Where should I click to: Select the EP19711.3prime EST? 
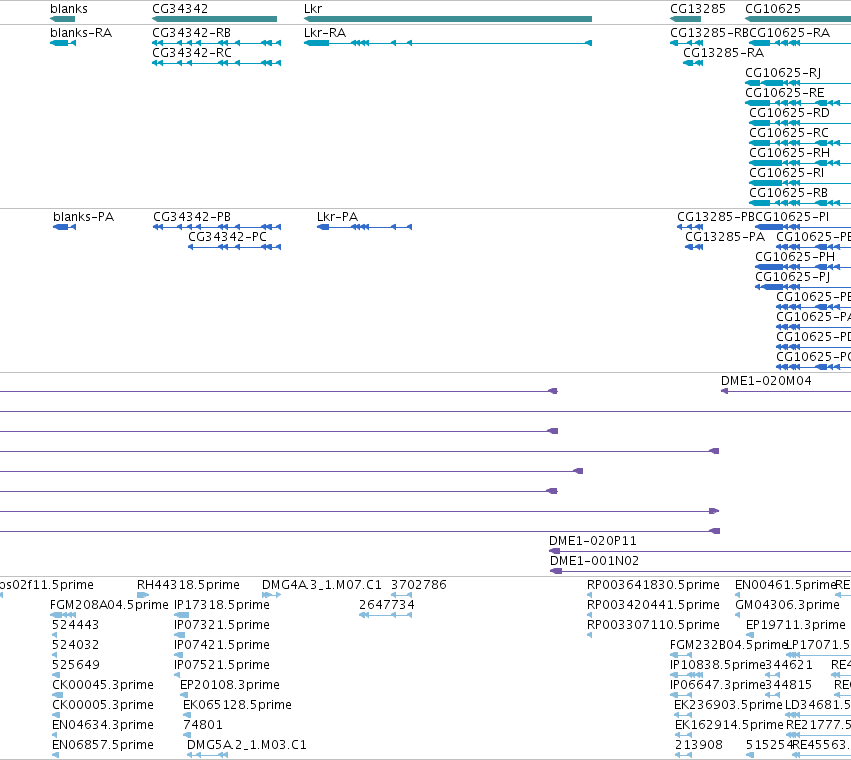click(748, 635)
